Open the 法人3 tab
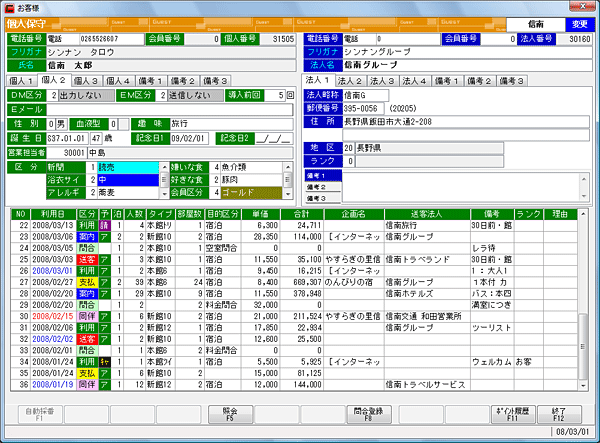 tap(382, 81)
